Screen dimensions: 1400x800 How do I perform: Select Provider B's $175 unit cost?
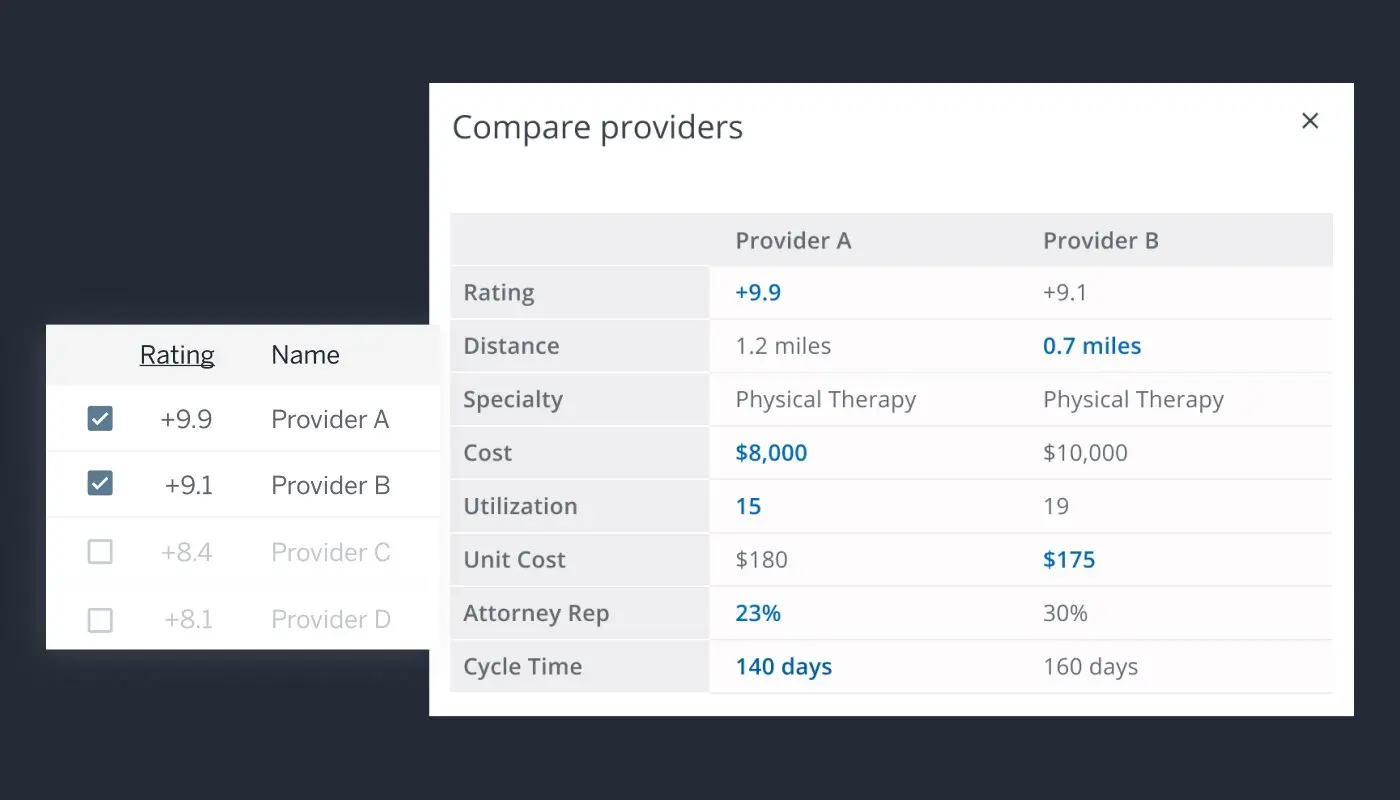[1069, 559]
